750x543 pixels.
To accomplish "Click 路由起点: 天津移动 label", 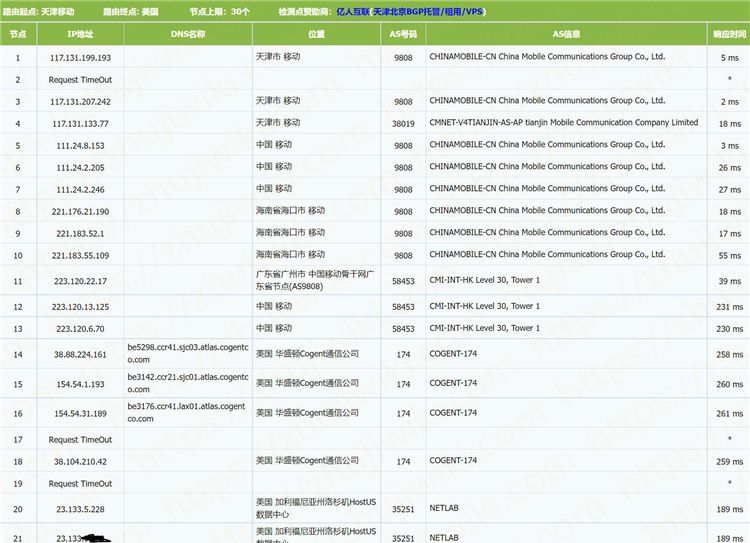I will pyautogui.click(x=39, y=11).
